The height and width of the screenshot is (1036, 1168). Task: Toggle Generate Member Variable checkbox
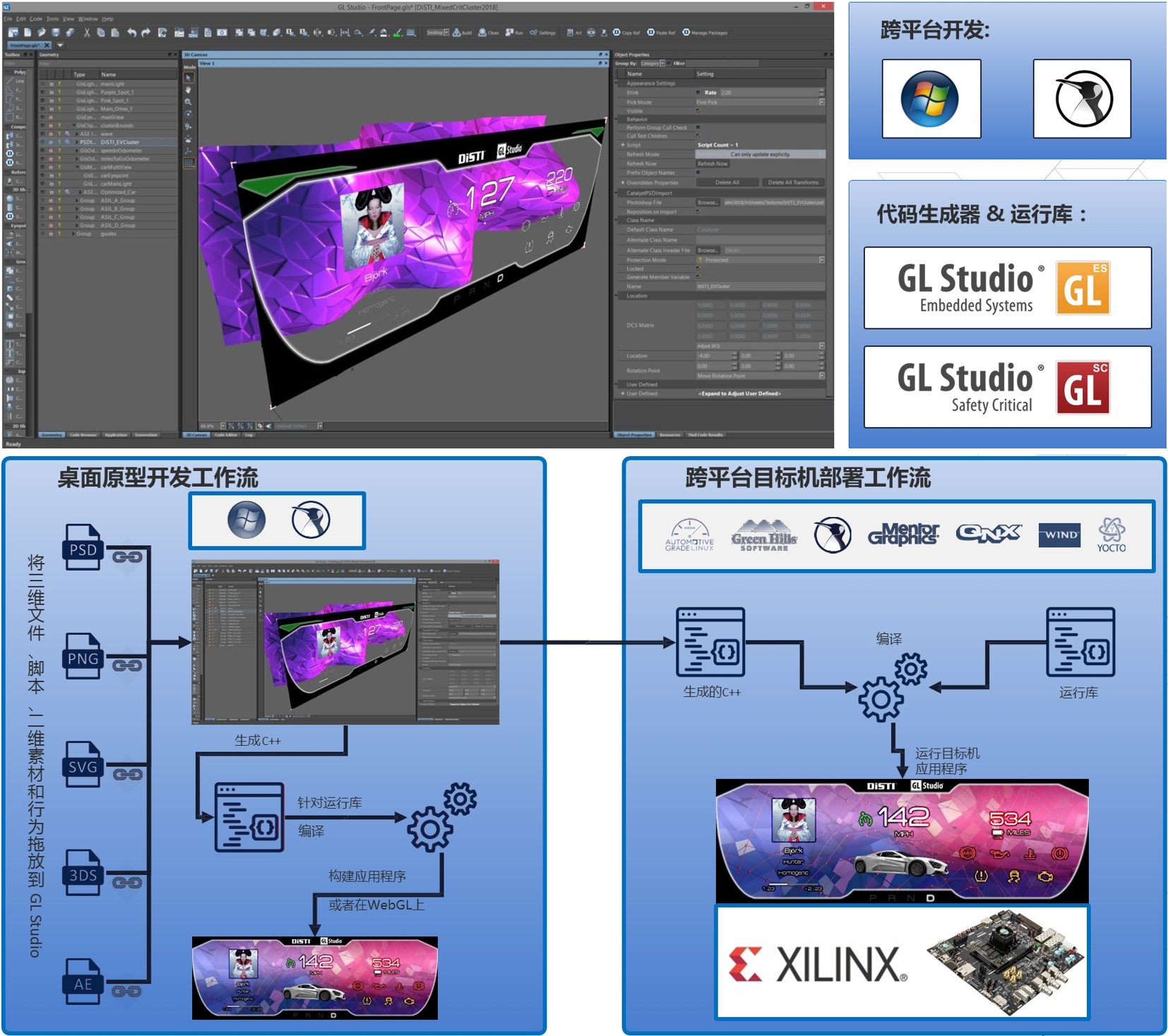pos(698,277)
